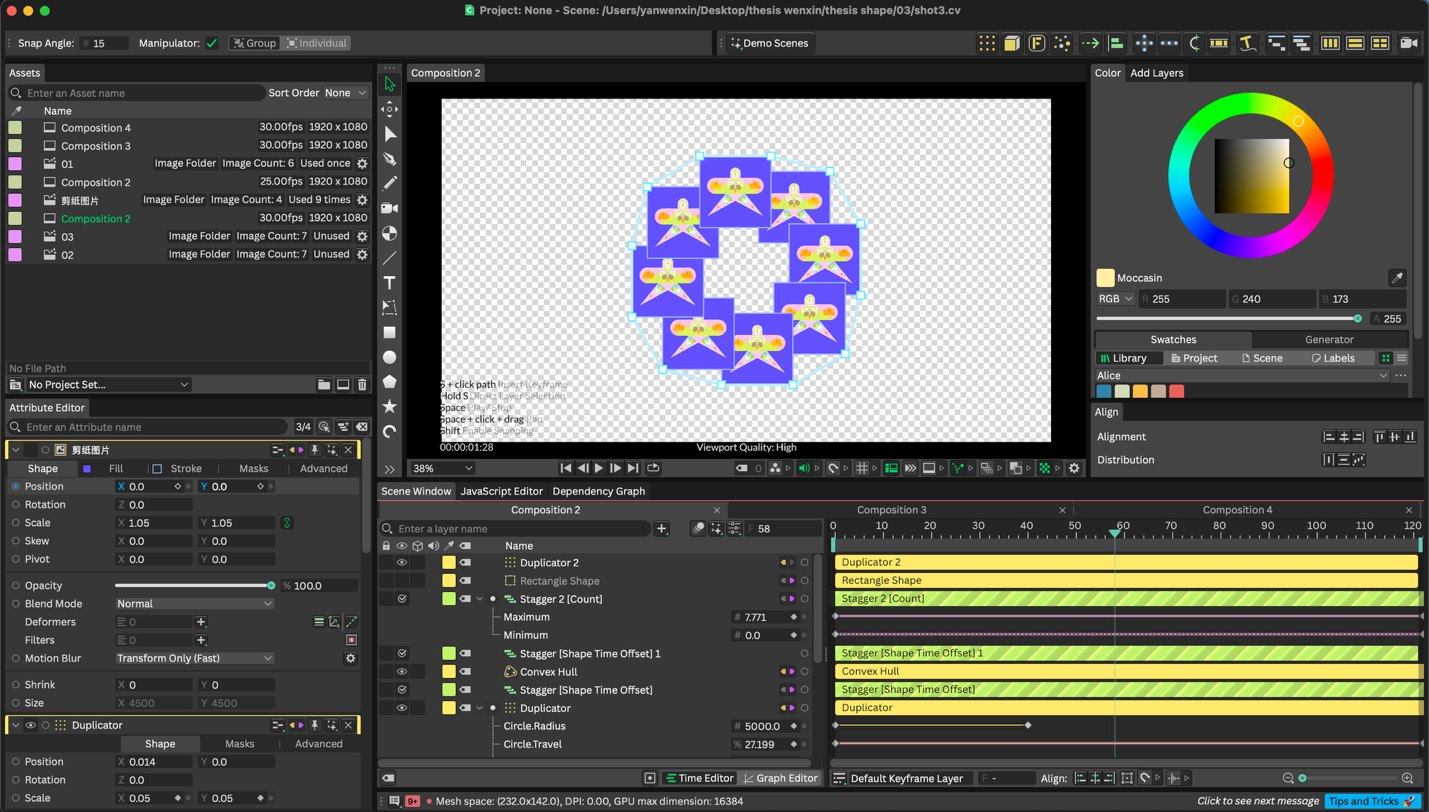
Task: Open the Sort Order dropdown
Action: (x=346, y=93)
